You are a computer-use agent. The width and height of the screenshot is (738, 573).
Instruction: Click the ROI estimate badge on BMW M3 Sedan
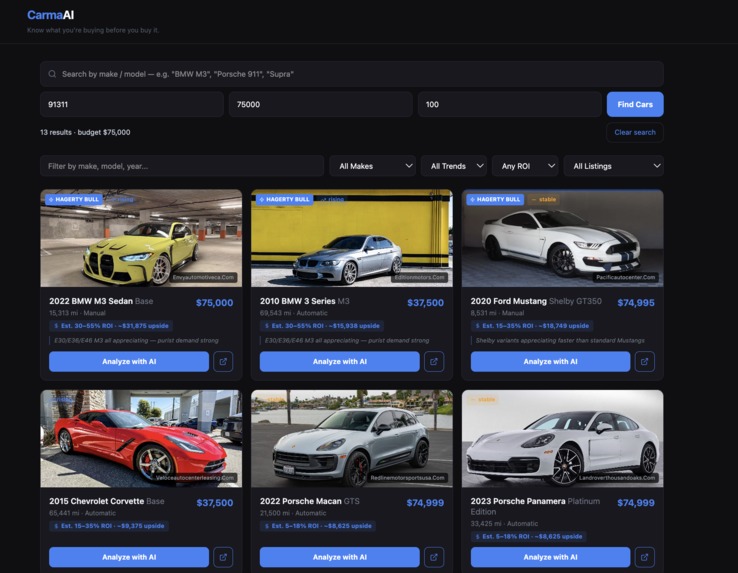pos(111,326)
